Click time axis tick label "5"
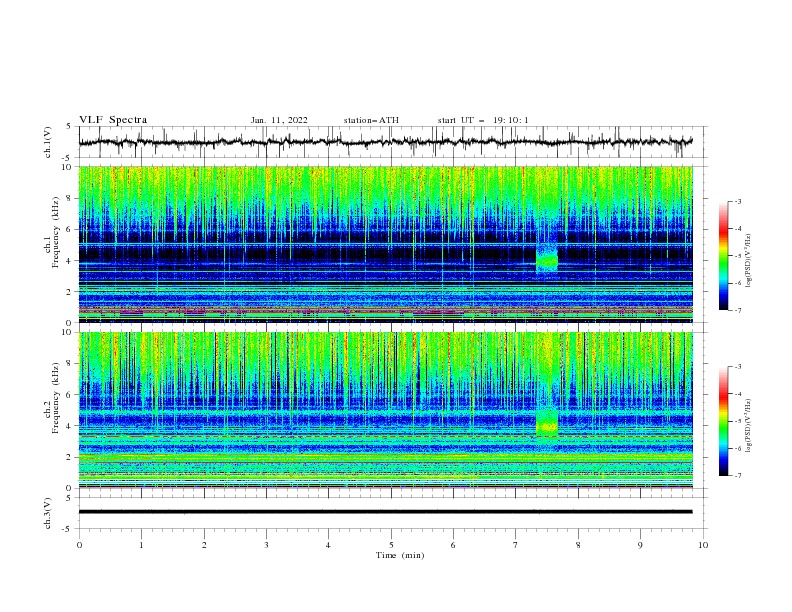Viewport: 792px width, 612px height. tap(391, 545)
